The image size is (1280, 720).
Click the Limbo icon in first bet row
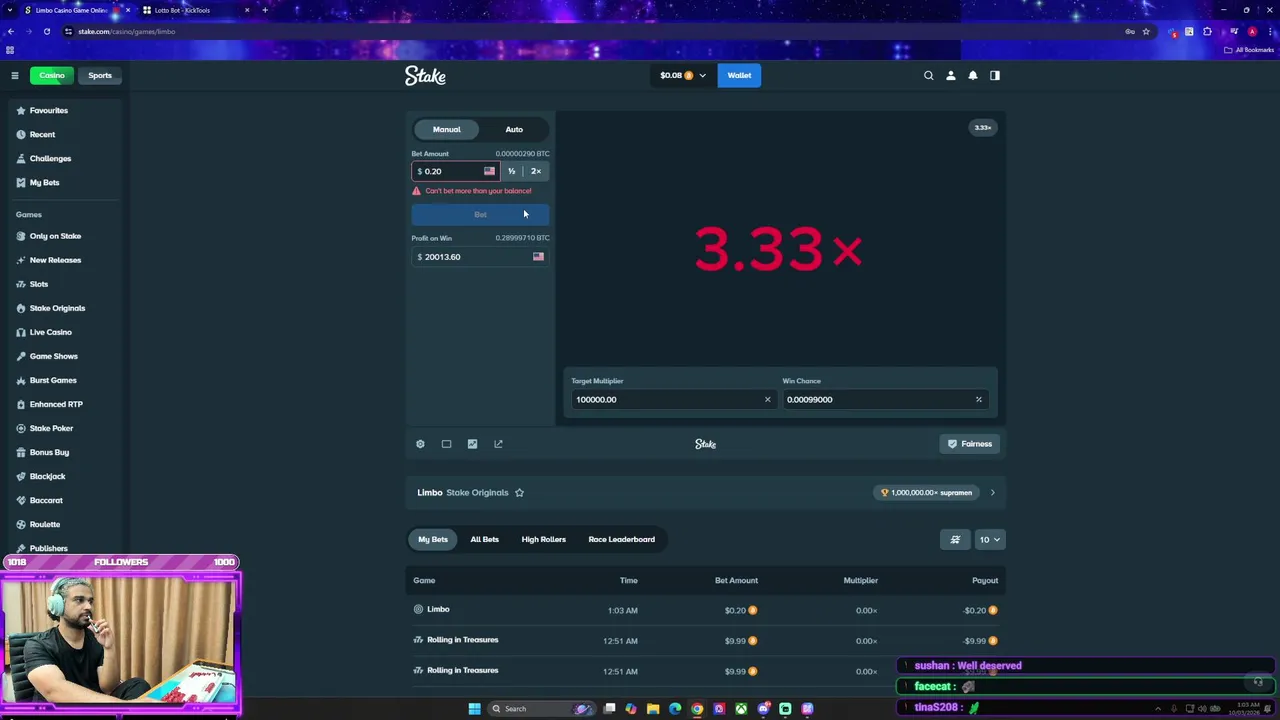click(418, 609)
